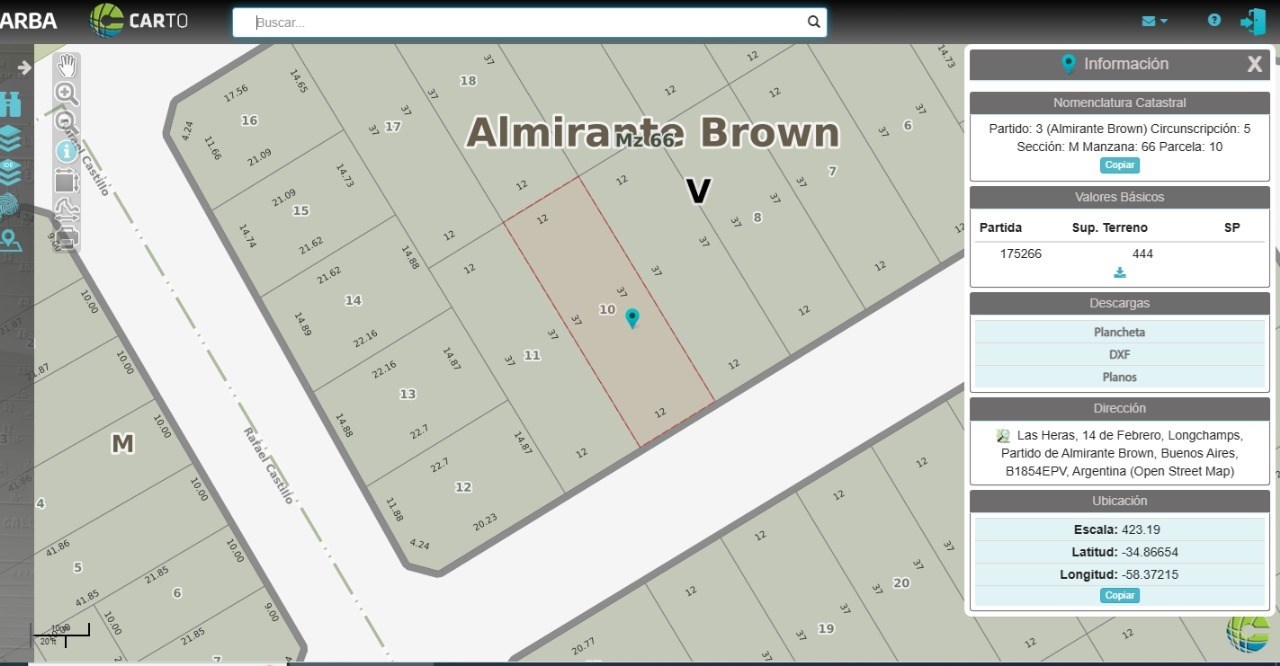Download the DXF file
Image resolution: width=1280 pixels, height=666 pixels.
tap(1120, 354)
